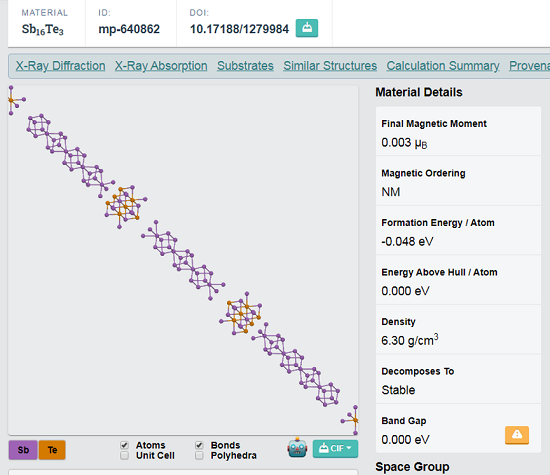Go to X-Ray Diffraction section

[60, 66]
